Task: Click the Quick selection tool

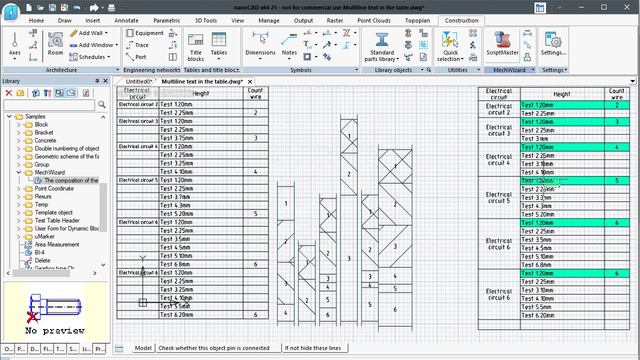Action: [450, 47]
